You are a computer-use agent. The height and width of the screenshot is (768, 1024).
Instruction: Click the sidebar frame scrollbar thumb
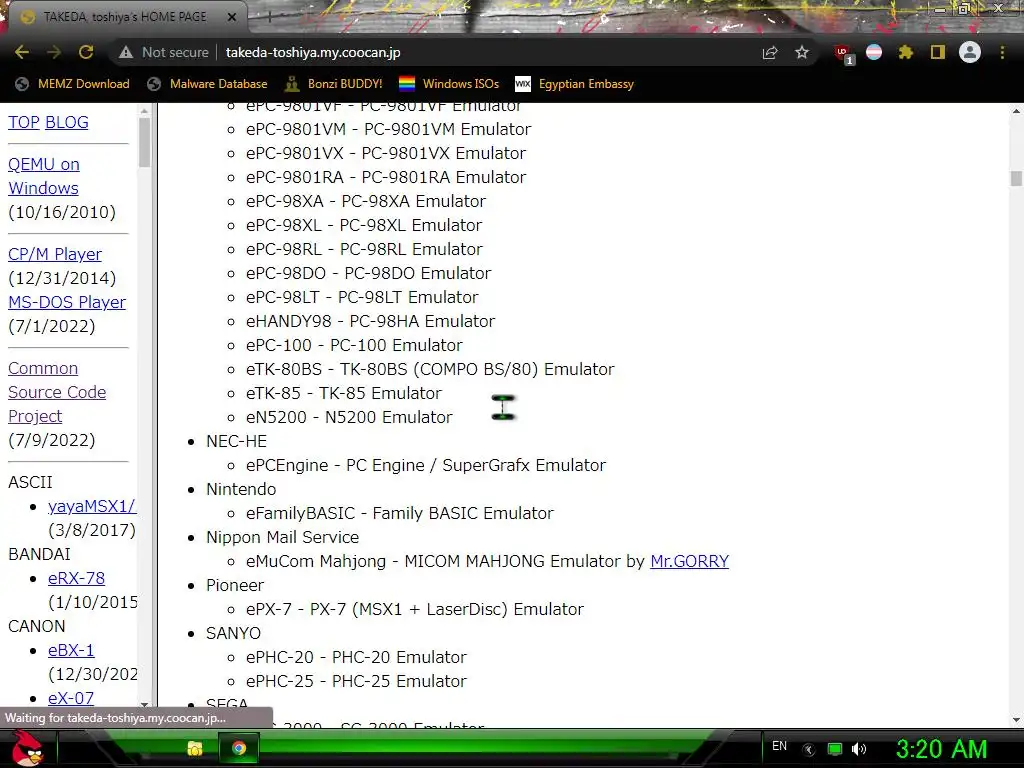[144, 142]
